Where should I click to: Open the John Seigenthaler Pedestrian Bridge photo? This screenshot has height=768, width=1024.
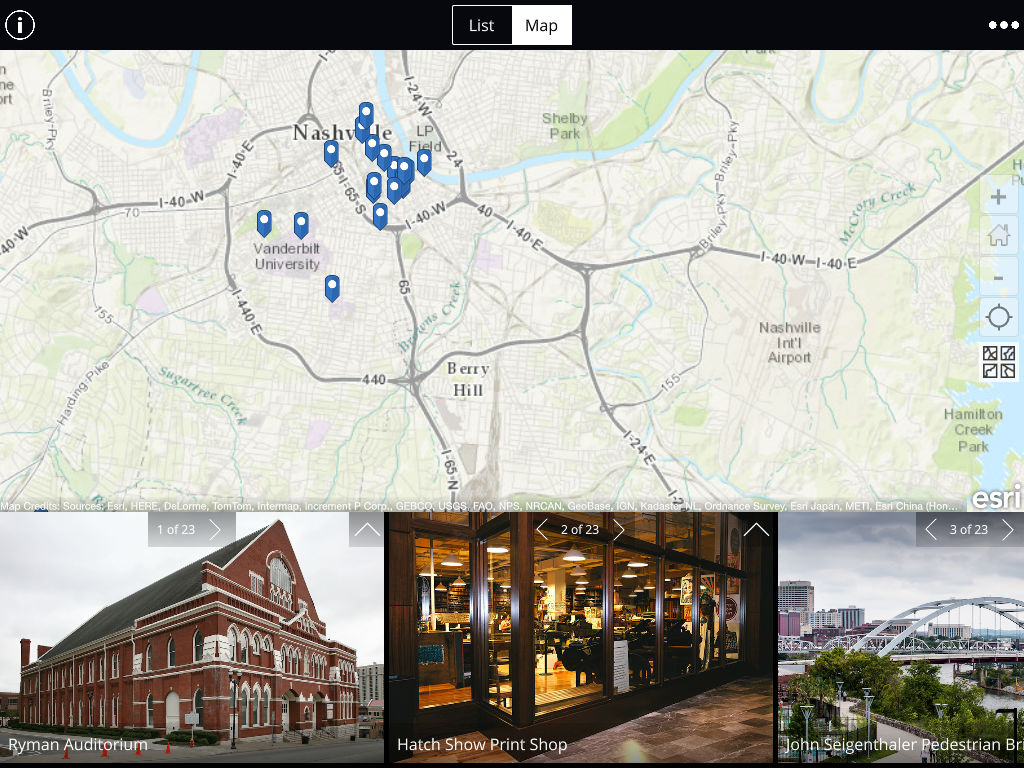[901, 638]
